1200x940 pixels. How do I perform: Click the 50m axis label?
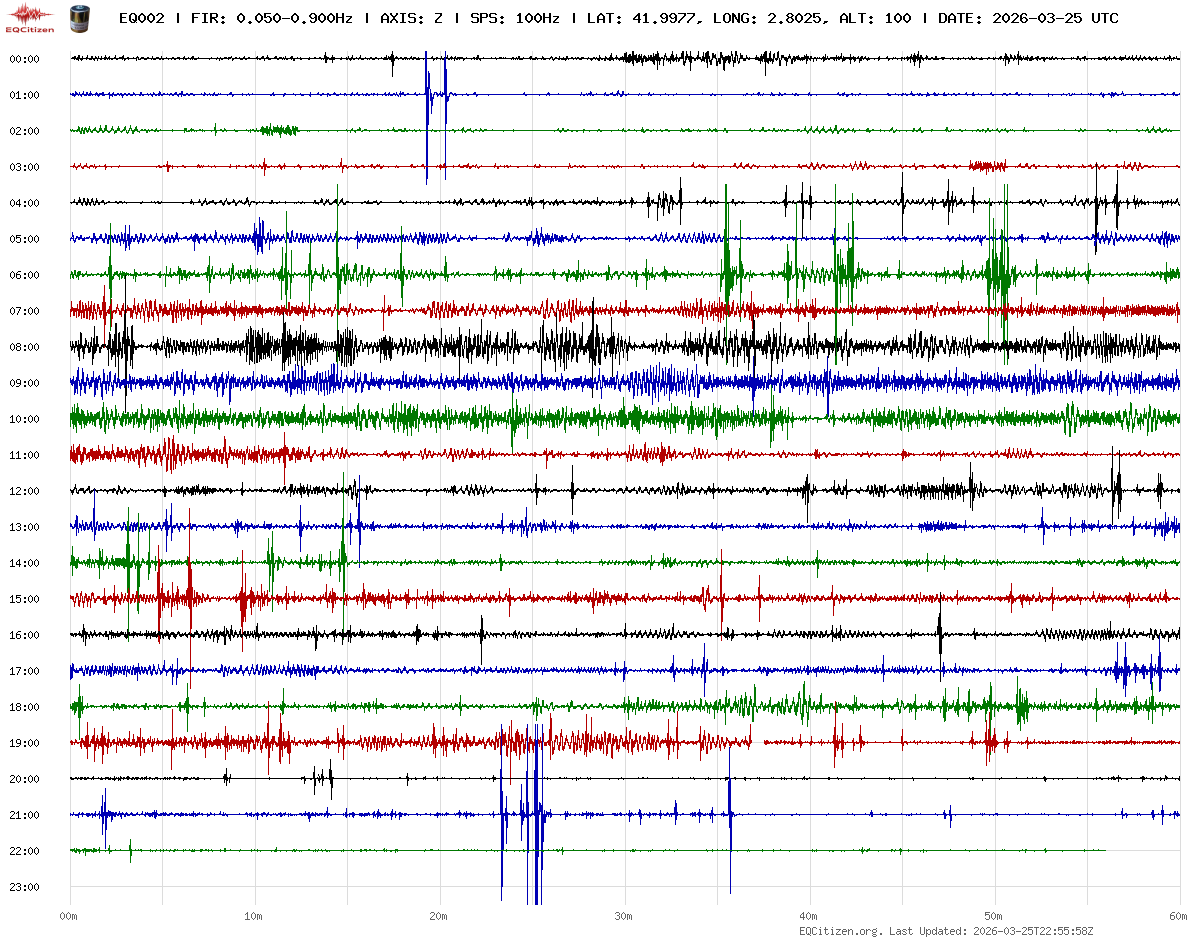994,915
